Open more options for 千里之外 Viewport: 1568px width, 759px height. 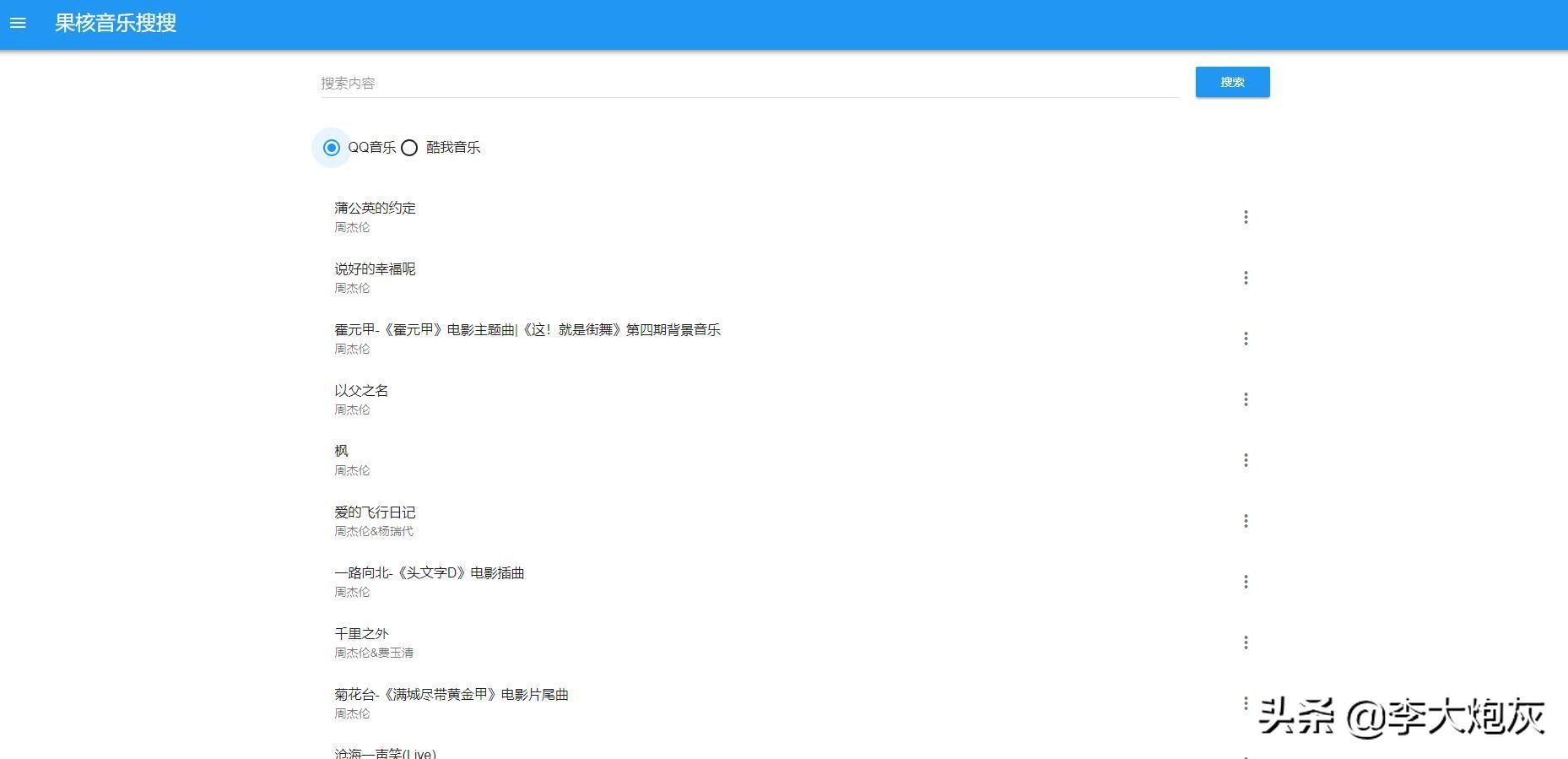tap(1246, 642)
